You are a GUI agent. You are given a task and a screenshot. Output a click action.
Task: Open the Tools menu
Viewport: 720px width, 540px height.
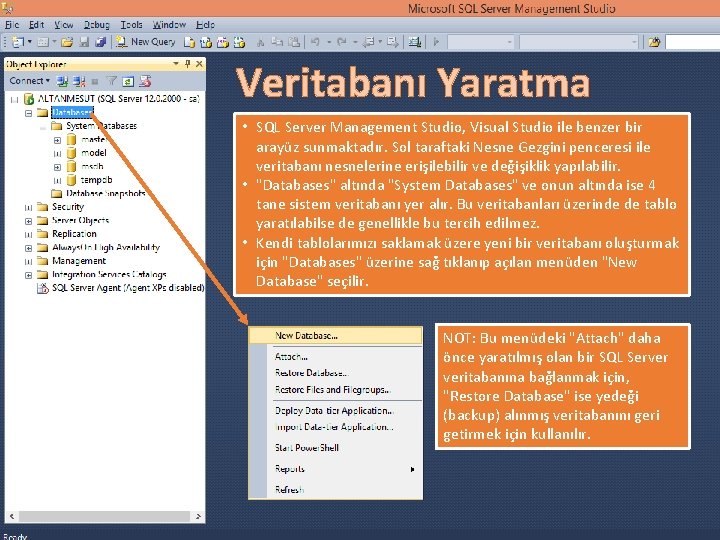pyautogui.click(x=131, y=25)
